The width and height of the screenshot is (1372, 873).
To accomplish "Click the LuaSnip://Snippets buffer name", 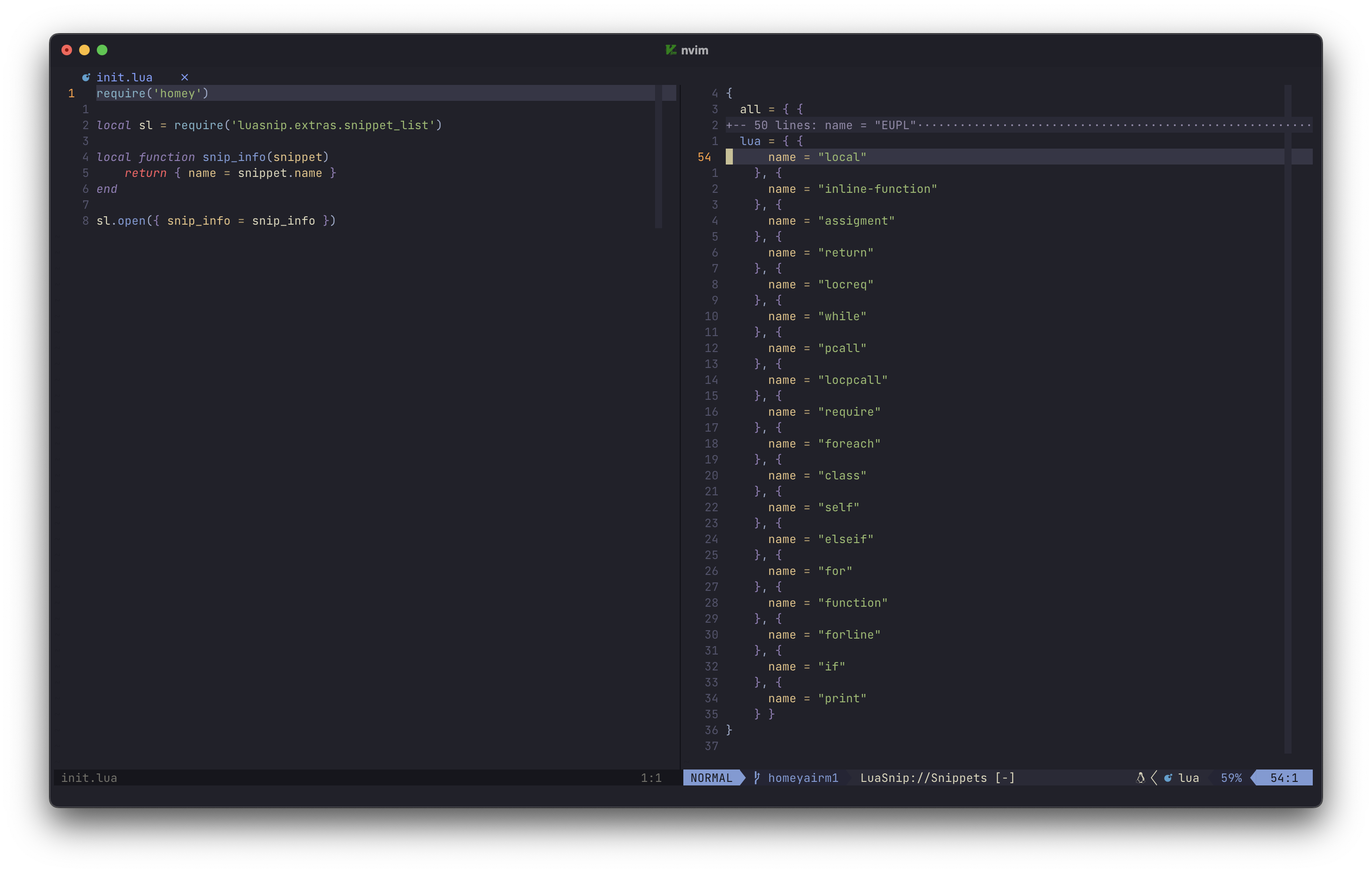I will click(x=923, y=778).
